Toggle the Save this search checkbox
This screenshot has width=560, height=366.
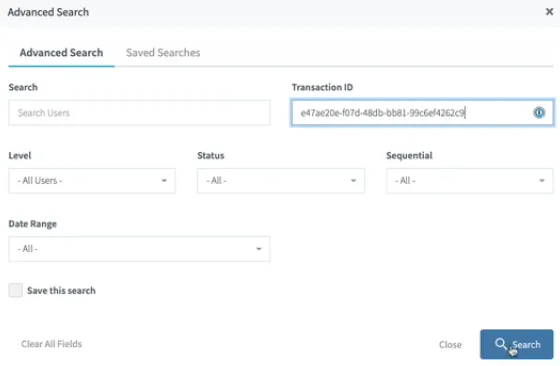pyautogui.click(x=16, y=290)
